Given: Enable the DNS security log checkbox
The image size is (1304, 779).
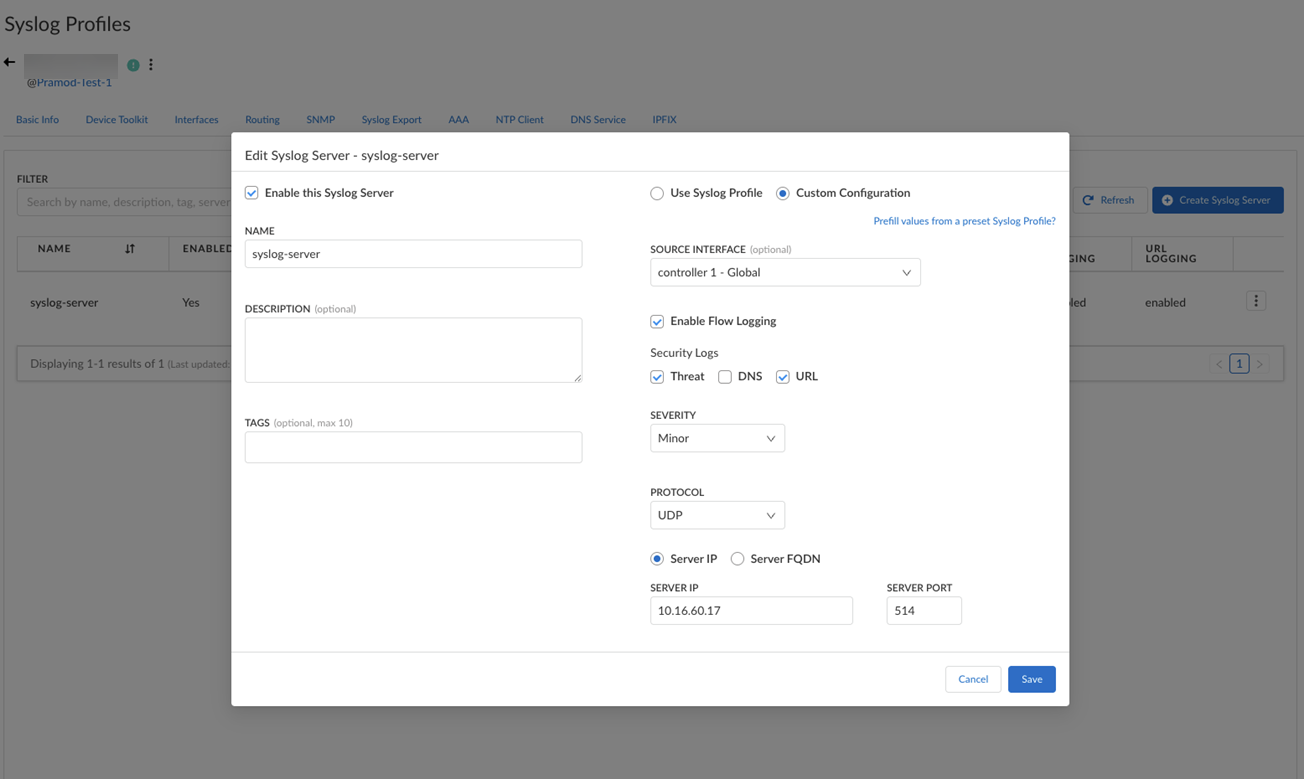Looking at the screenshot, I should (725, 377).
